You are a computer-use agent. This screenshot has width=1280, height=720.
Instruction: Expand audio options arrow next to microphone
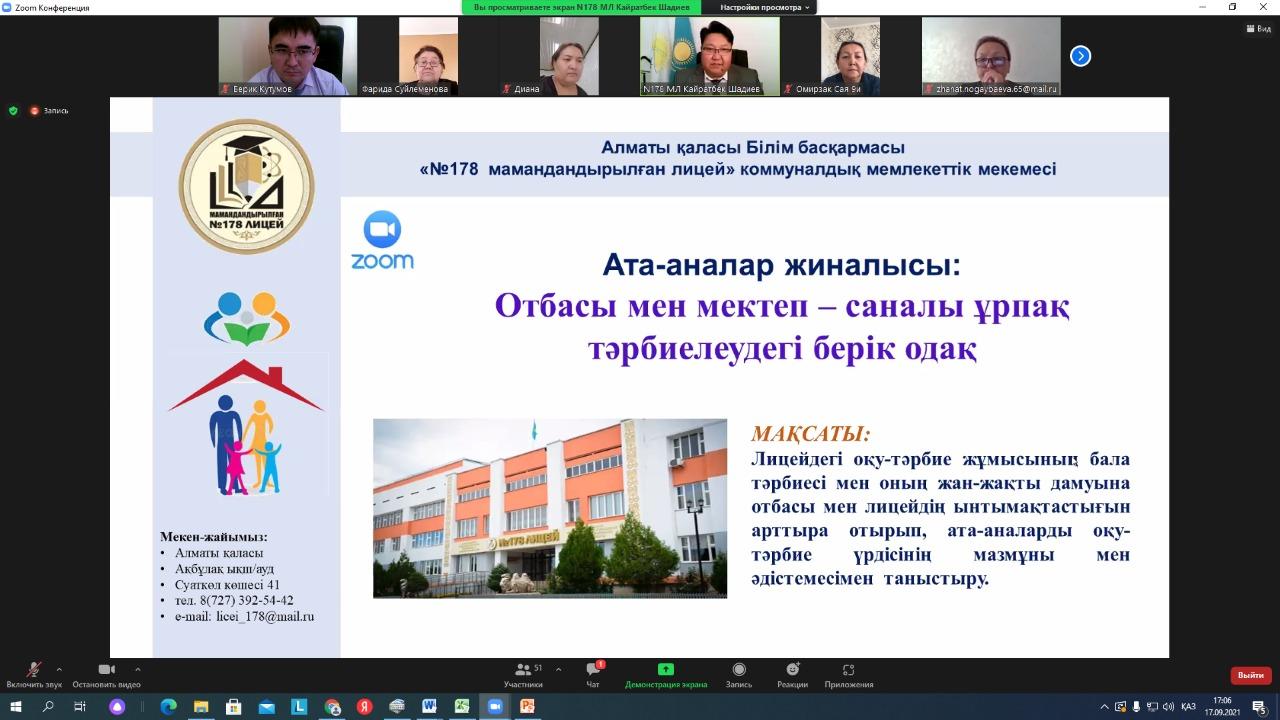click(59, 669)
